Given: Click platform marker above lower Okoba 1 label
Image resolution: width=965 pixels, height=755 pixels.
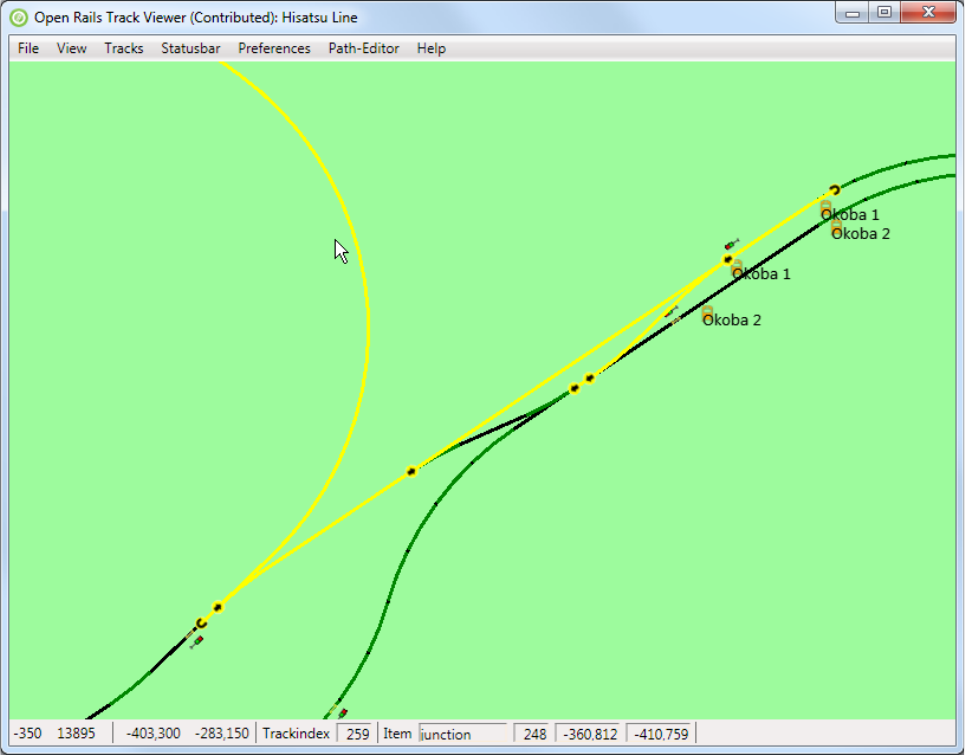Looking at the screenshot, I should pyautogui.click(x=737, y=266).
